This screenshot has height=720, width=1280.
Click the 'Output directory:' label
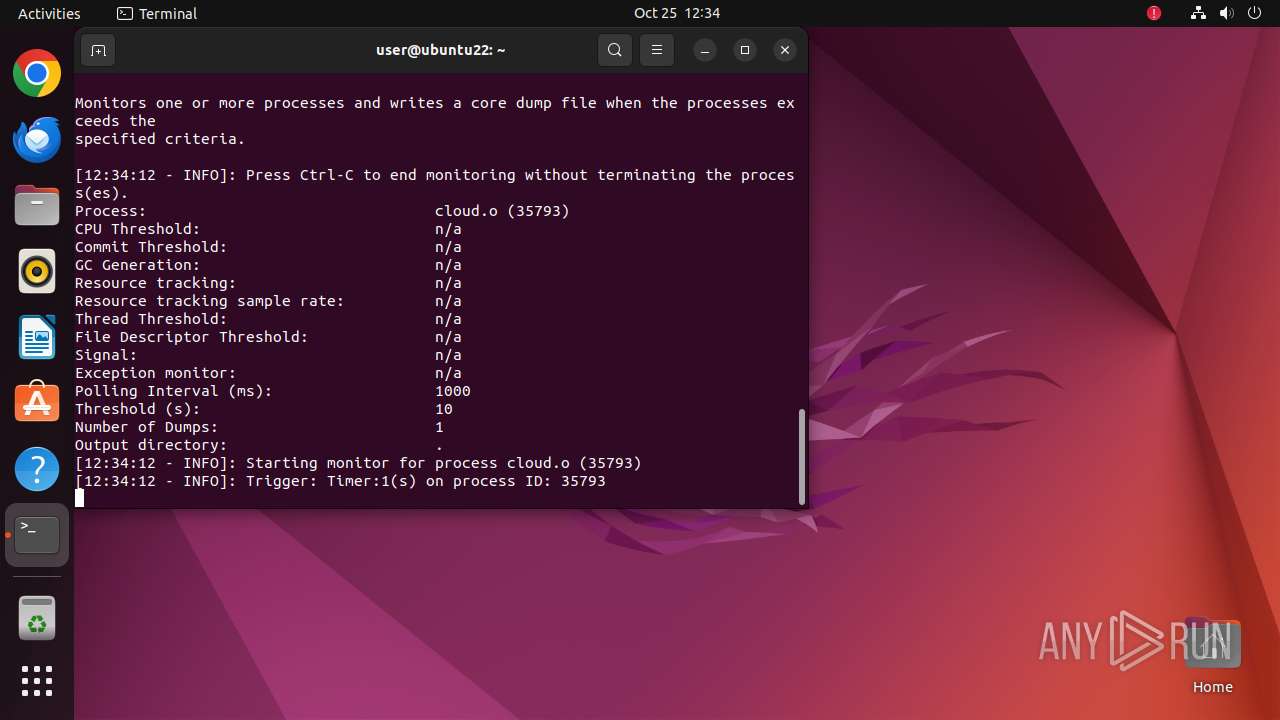click(151, 445)
